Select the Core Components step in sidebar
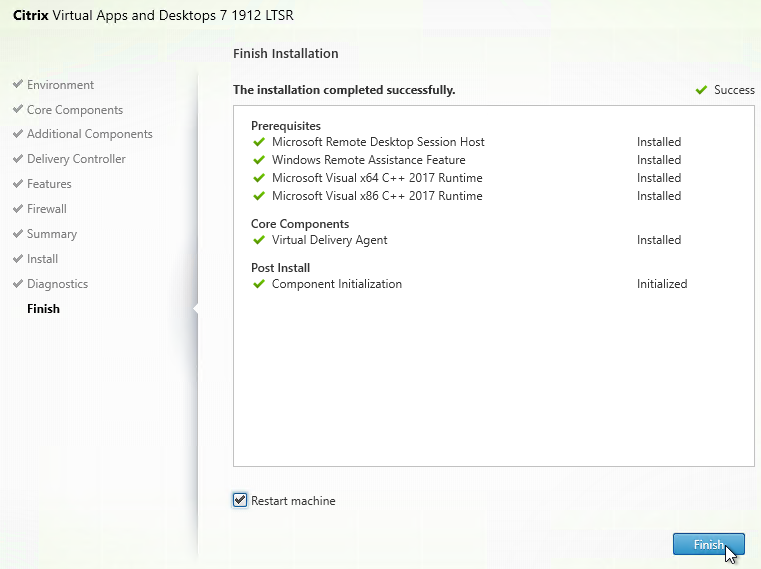This screenshot has height=569, width=761. pos(75,110)
